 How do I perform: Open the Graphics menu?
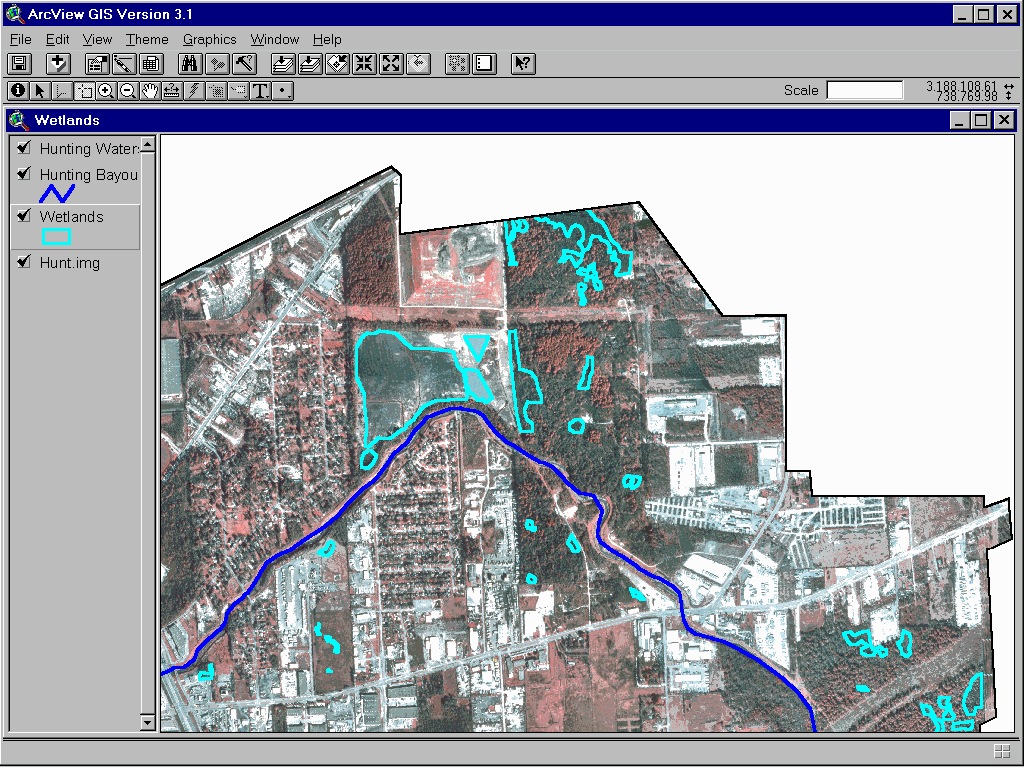(x=209, y=39)
